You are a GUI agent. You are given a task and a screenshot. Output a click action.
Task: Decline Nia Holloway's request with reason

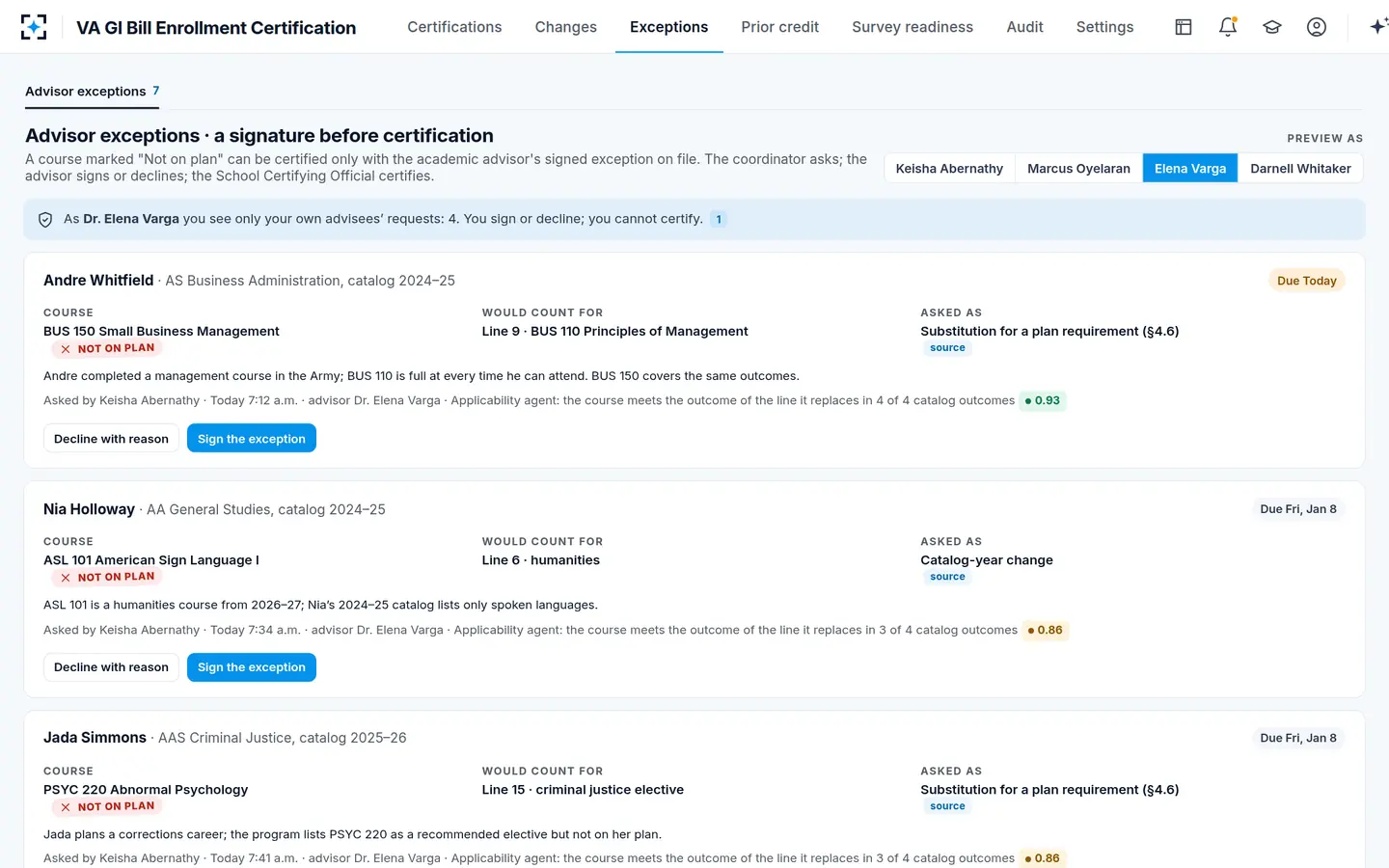(x=111, y=667)
